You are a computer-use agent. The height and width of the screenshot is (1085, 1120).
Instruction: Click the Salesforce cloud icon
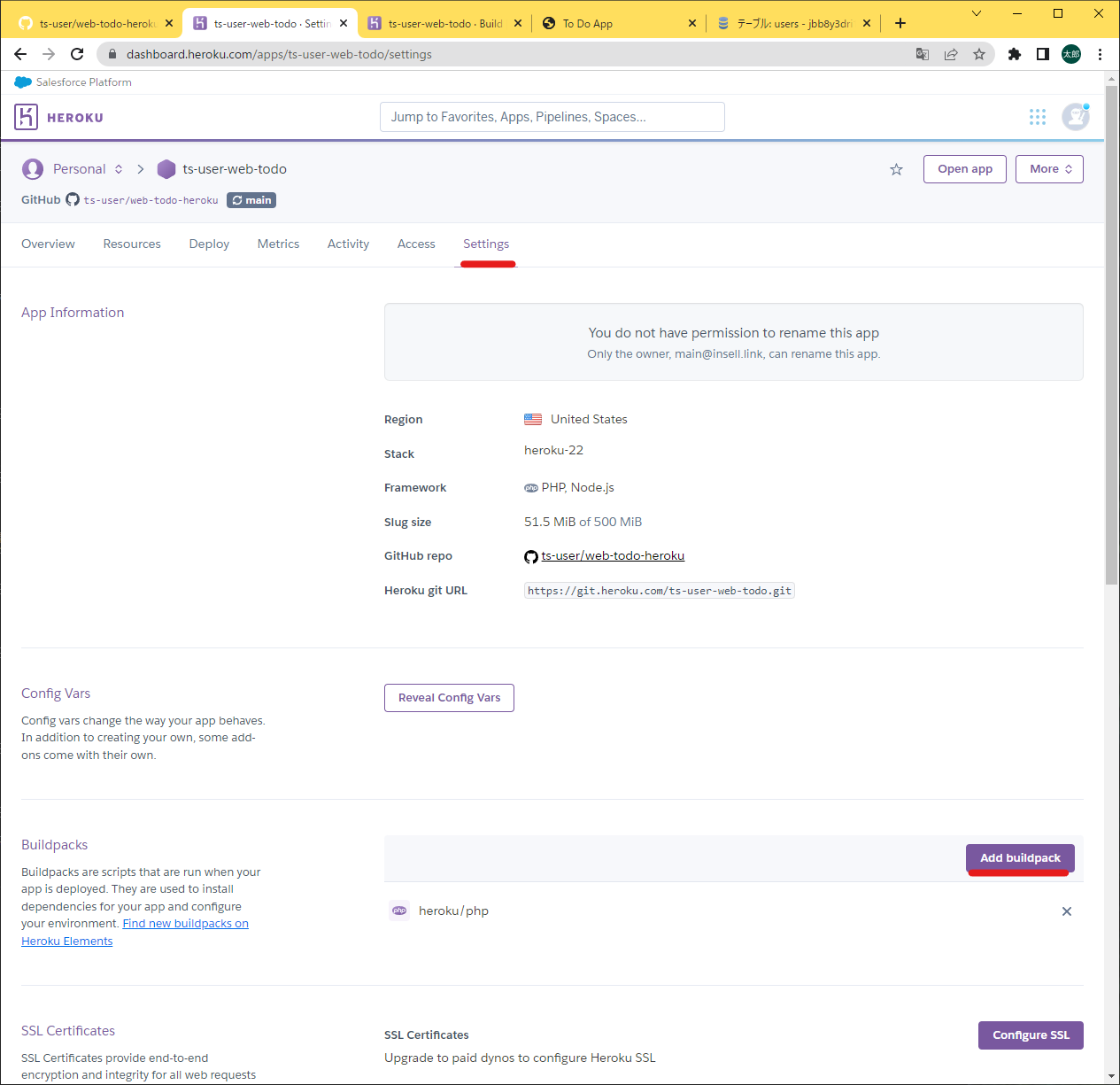[x=23, y=82]
